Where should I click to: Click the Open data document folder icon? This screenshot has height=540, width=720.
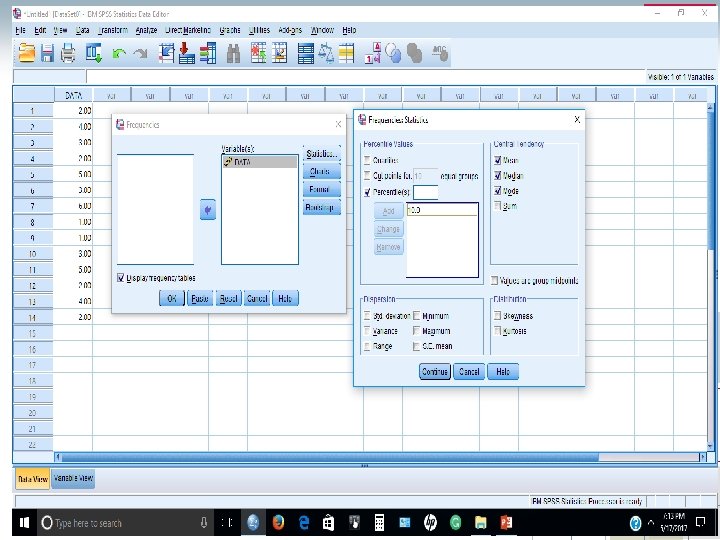tap(27, 53)
